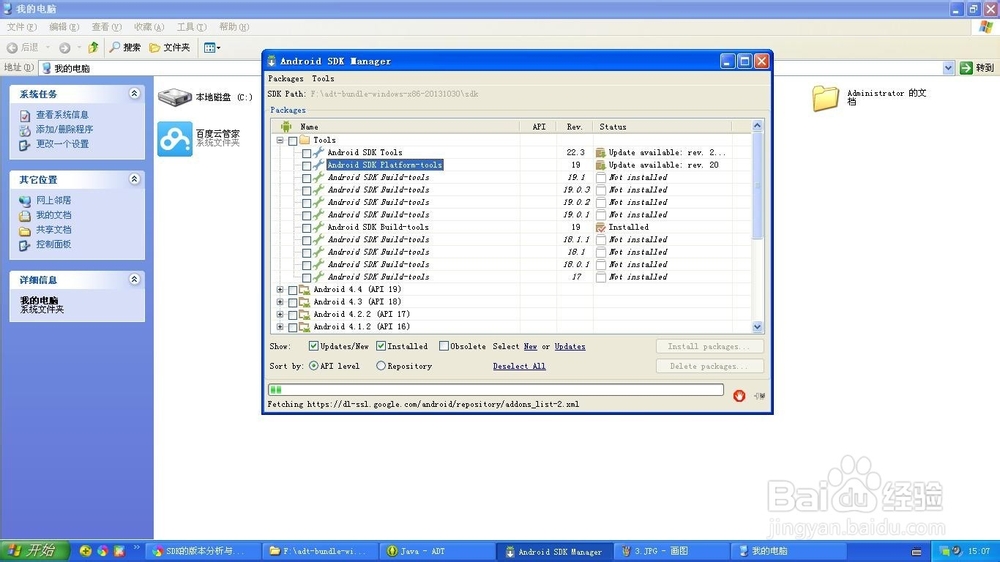1000x562 pixels.
Task: Click the Forward arrow in Explorer toolbar
Action: (64, 47)
